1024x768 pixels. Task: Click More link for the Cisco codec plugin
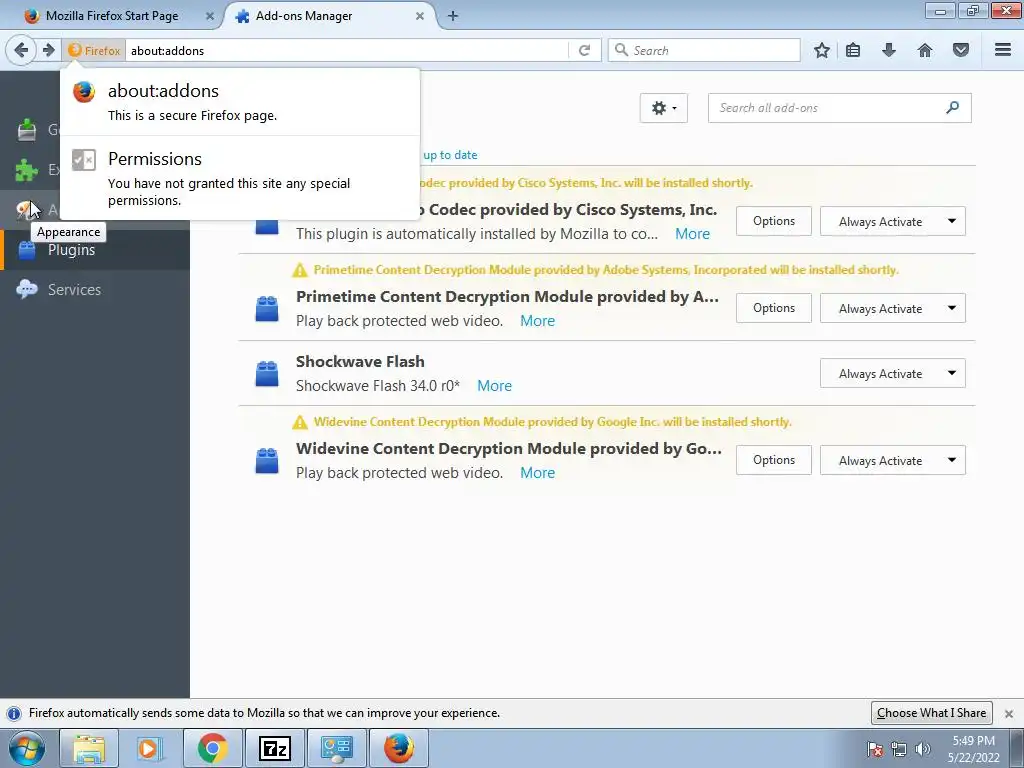pyautogui.click(x=692, y=234)
